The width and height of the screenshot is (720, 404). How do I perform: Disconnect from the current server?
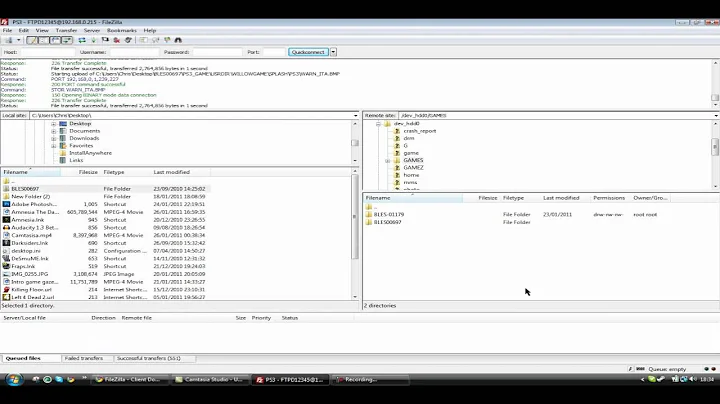coord(117,40)
